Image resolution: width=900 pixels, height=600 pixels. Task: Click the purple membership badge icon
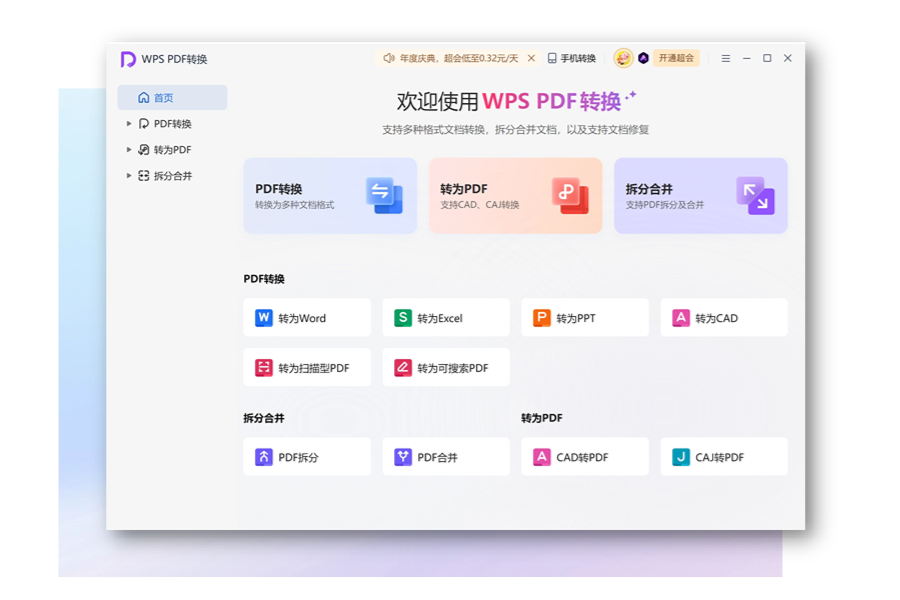point(643,58)
